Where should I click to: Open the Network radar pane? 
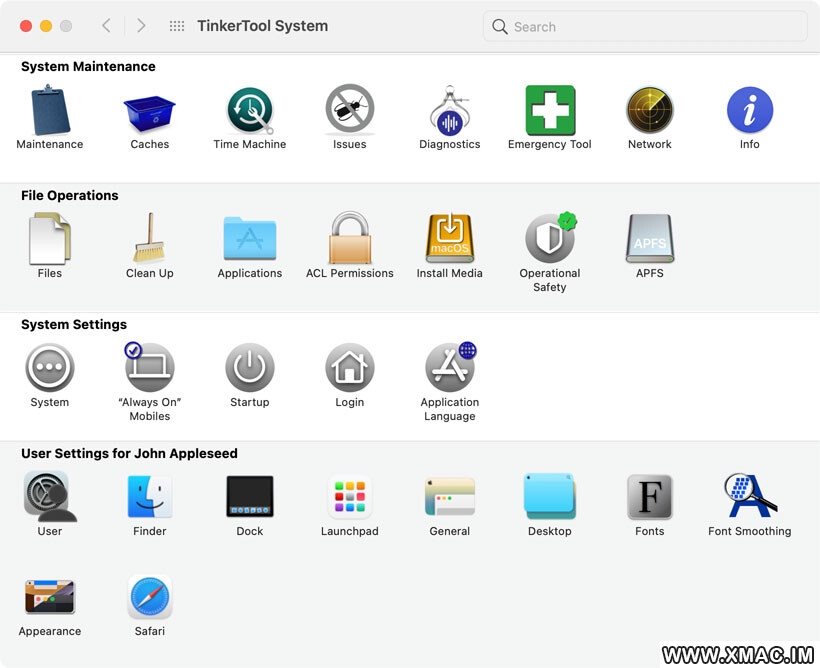(x=650, y=110)
